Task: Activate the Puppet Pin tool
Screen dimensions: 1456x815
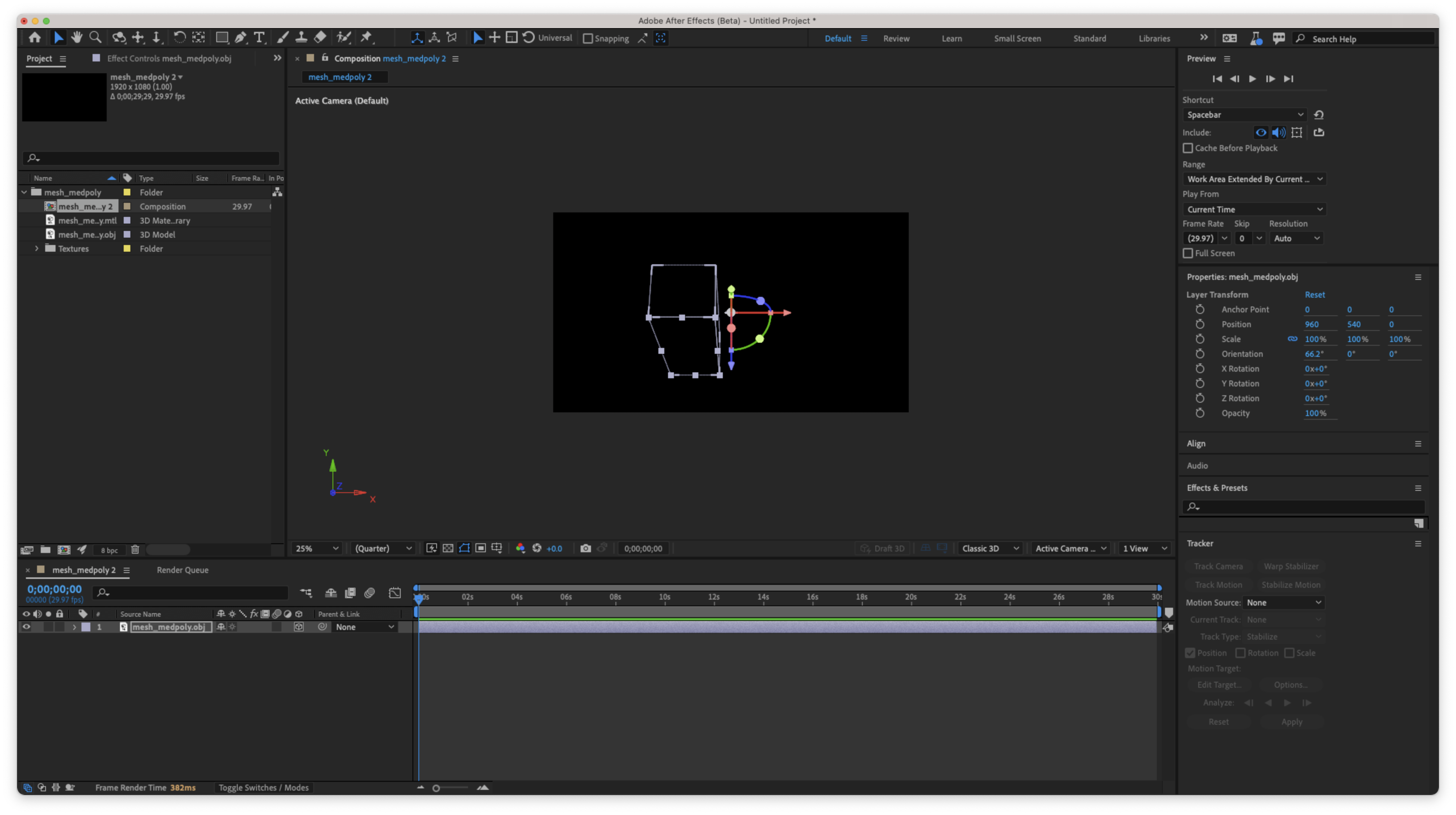Action: [x=366, y=37]
